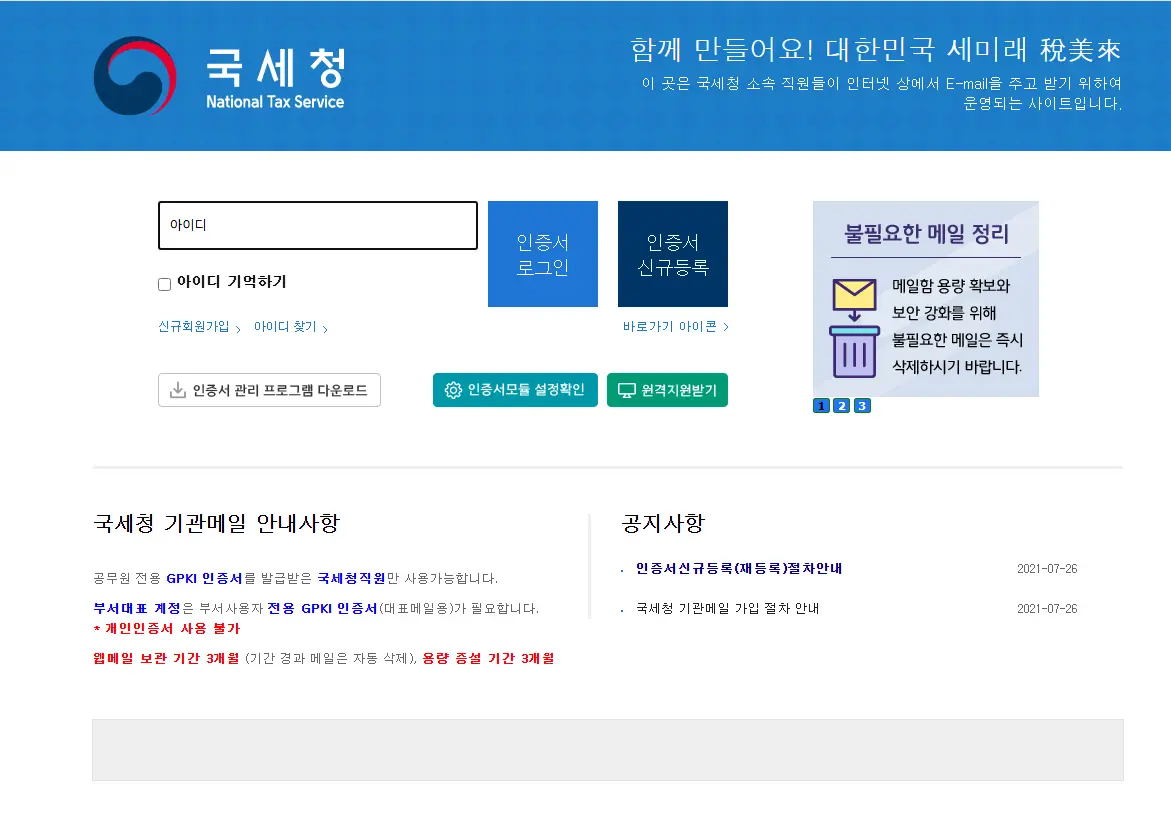Click the date of 기관메일 가입 절차 notice
The height and width of the screenshot is (826, 1171).
click(x=1047, y=609)
